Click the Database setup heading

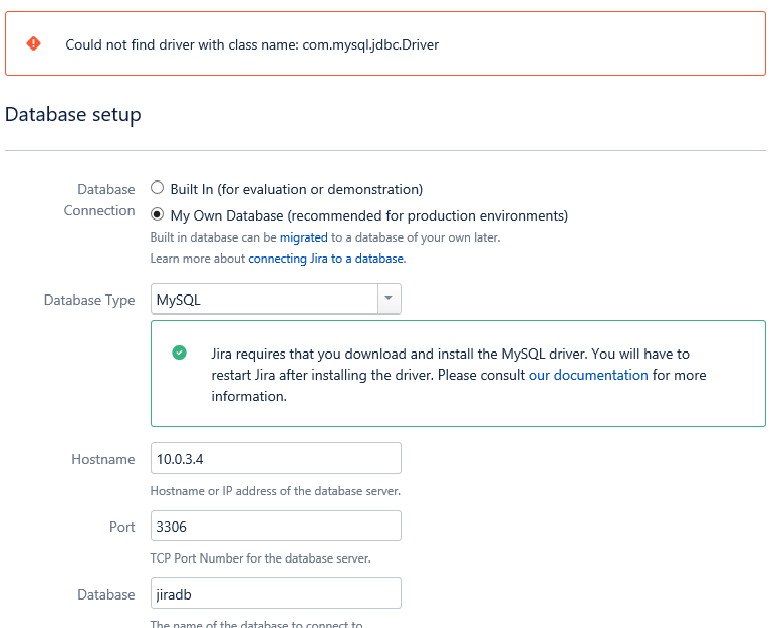[x=73, y=115]
